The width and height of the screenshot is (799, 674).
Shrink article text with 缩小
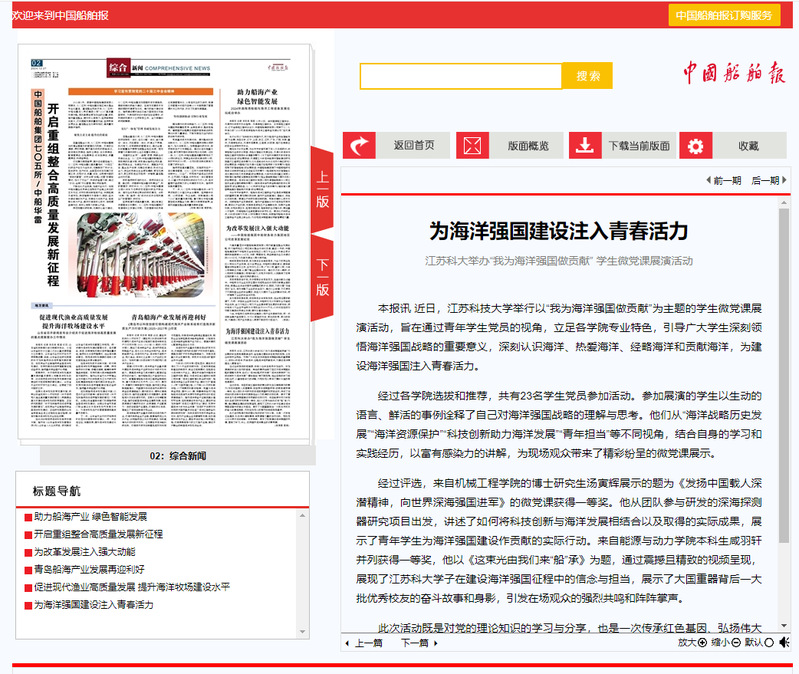click(x=727, y=642)
